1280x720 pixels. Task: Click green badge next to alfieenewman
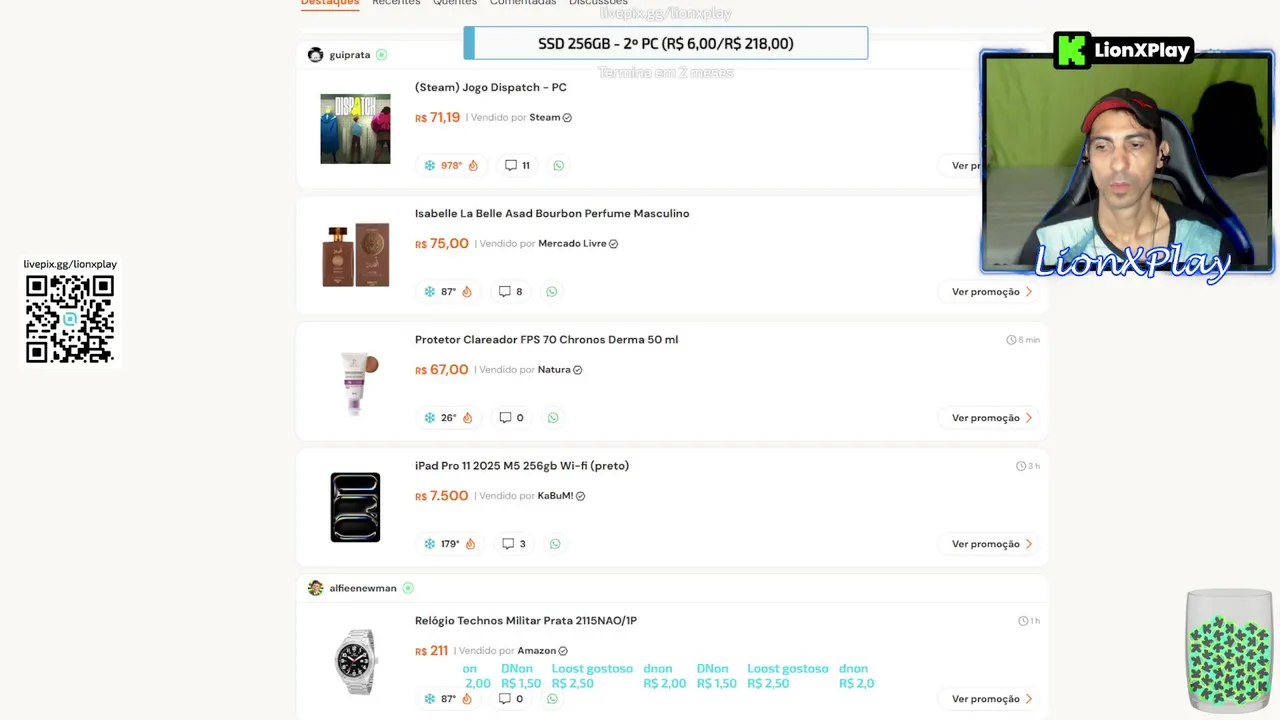pyautogui.click(x=408, y=588)
